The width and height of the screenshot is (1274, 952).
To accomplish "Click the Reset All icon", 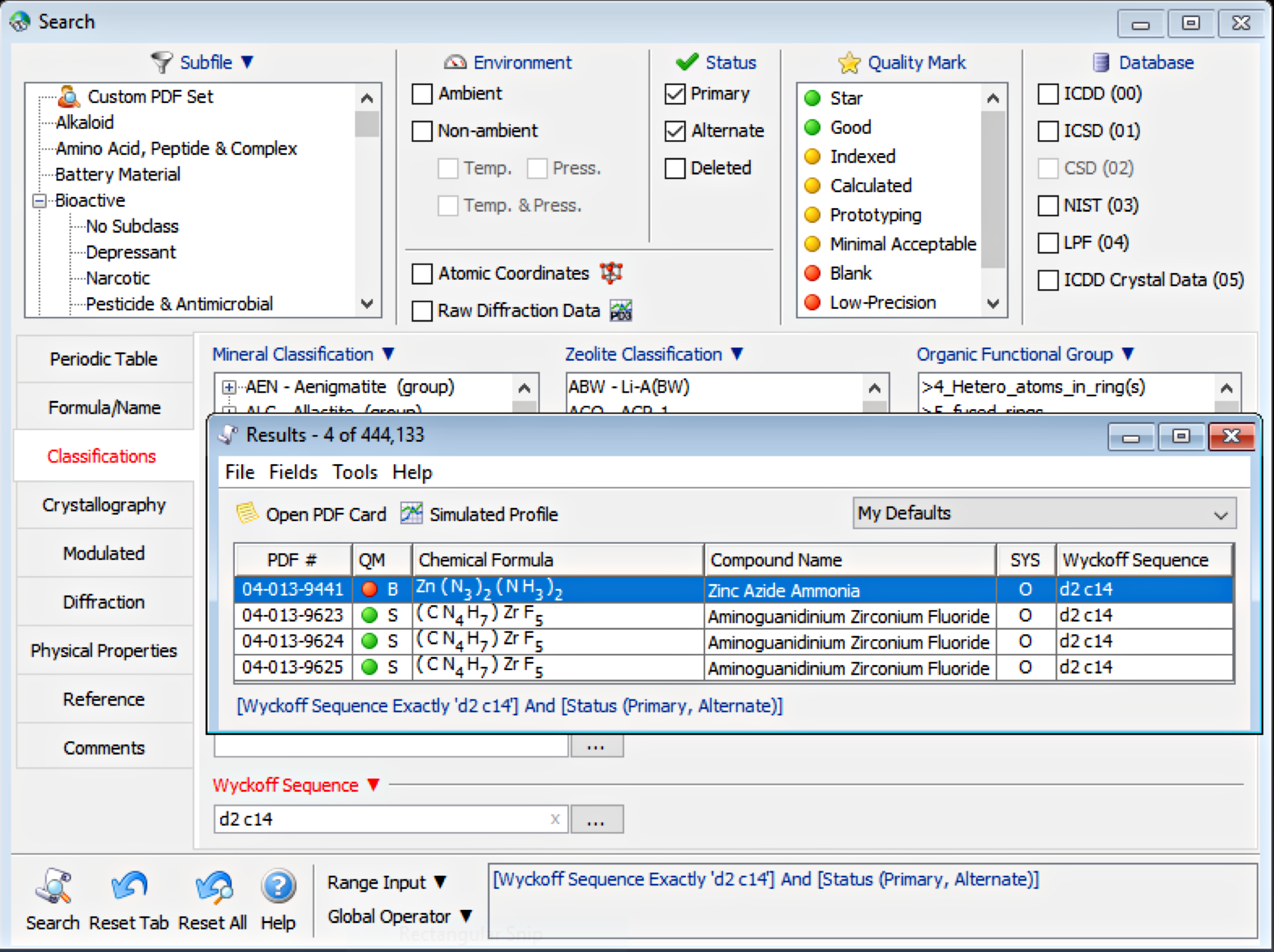I will [x=212, y=887].
